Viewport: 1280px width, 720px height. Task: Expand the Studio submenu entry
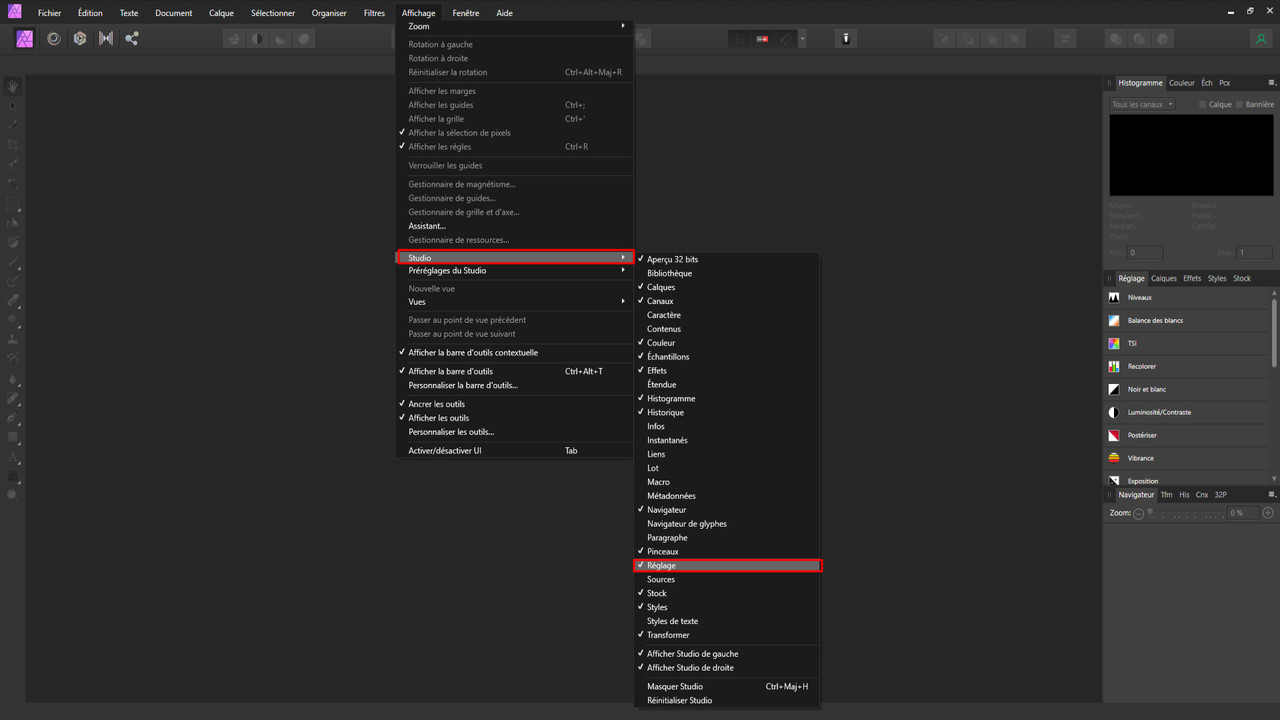515,258
